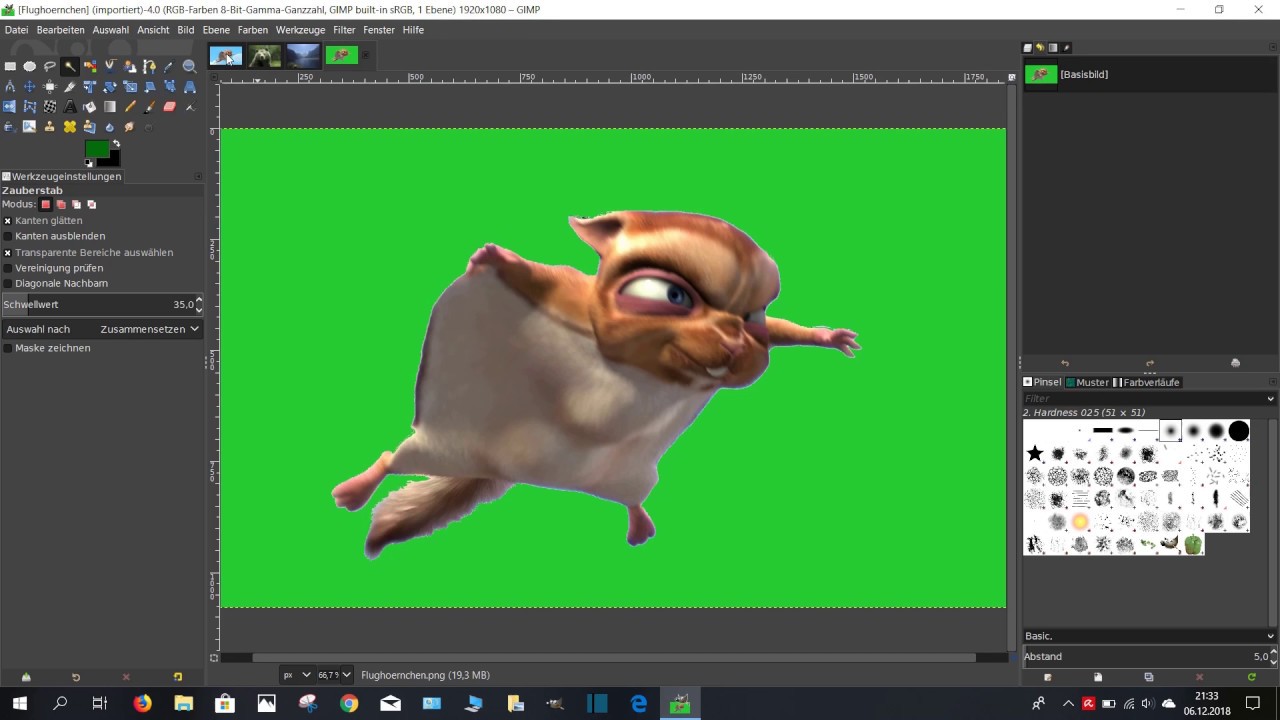The height and width of the screenshot is (720, 1280).
Task: Select the Flip tool
Action: 10,107
